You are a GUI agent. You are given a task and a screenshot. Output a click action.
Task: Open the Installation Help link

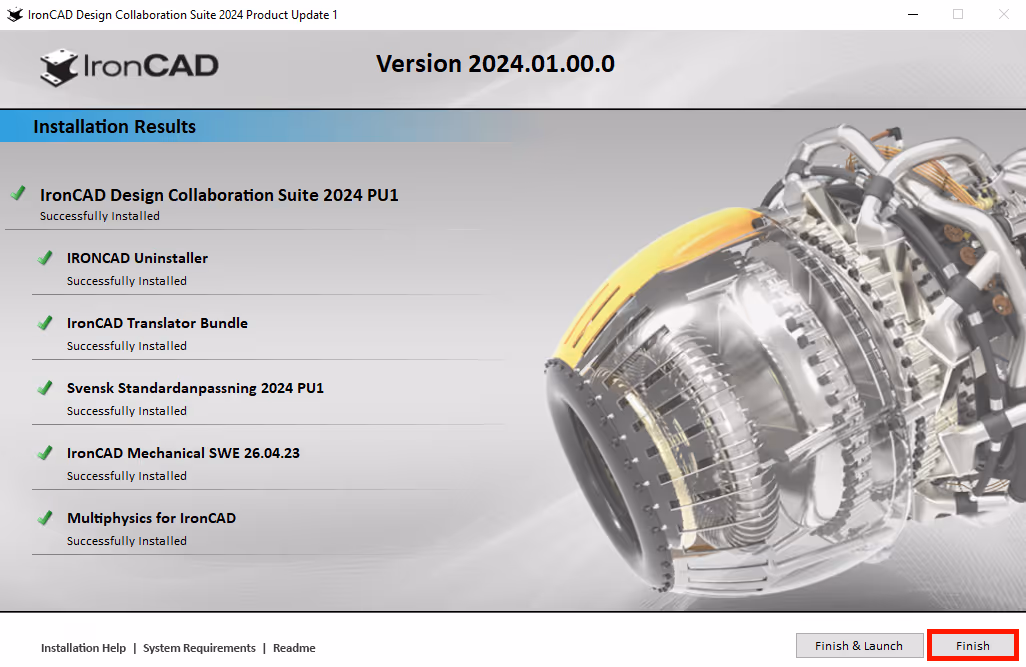[83, 648]
